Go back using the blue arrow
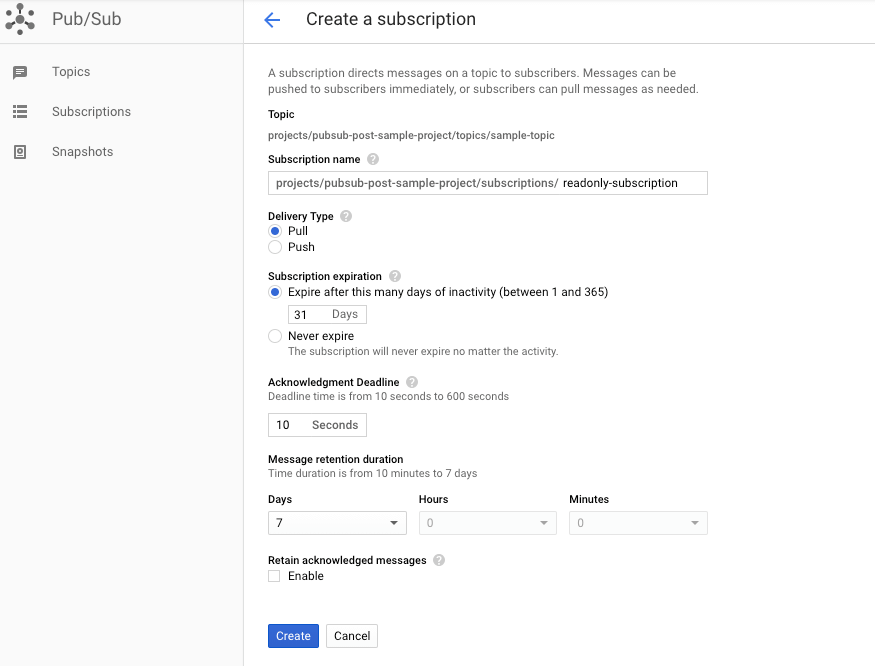Screen dimensions: 875x666 click(x=272, y=20)
